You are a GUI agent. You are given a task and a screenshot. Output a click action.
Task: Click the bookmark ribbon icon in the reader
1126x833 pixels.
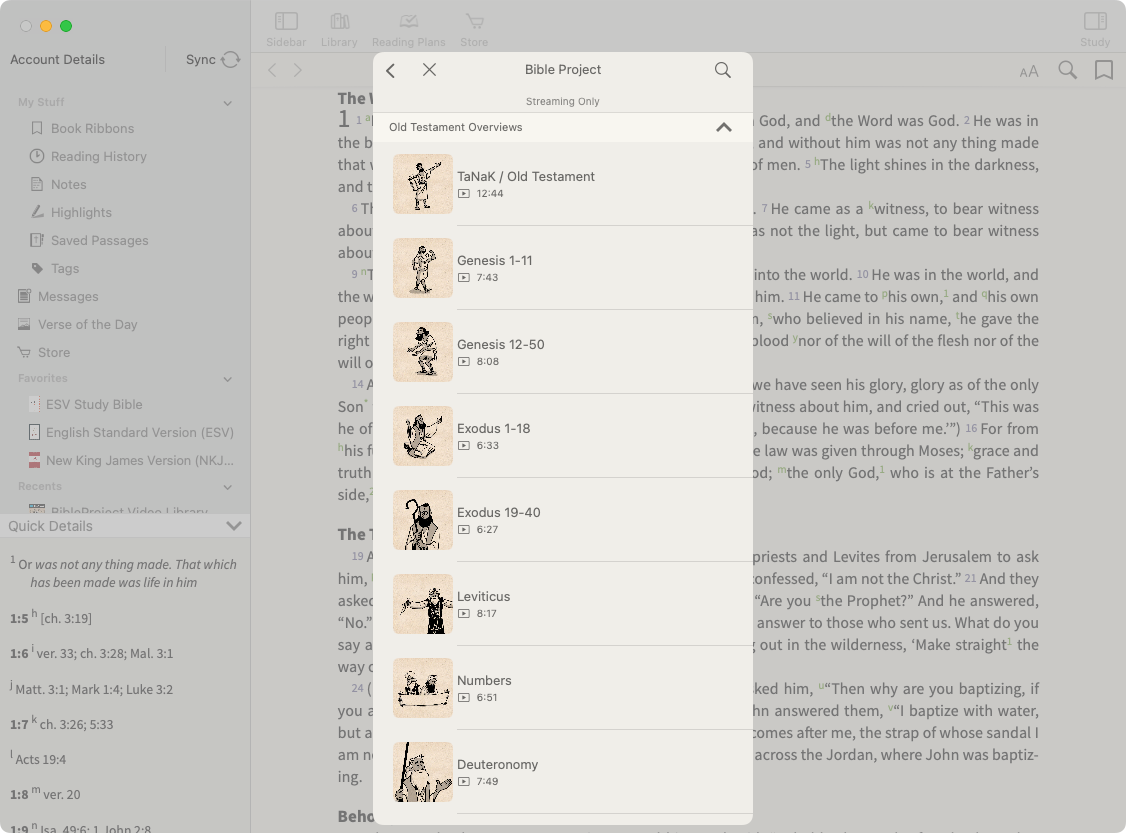point(1104,70)
